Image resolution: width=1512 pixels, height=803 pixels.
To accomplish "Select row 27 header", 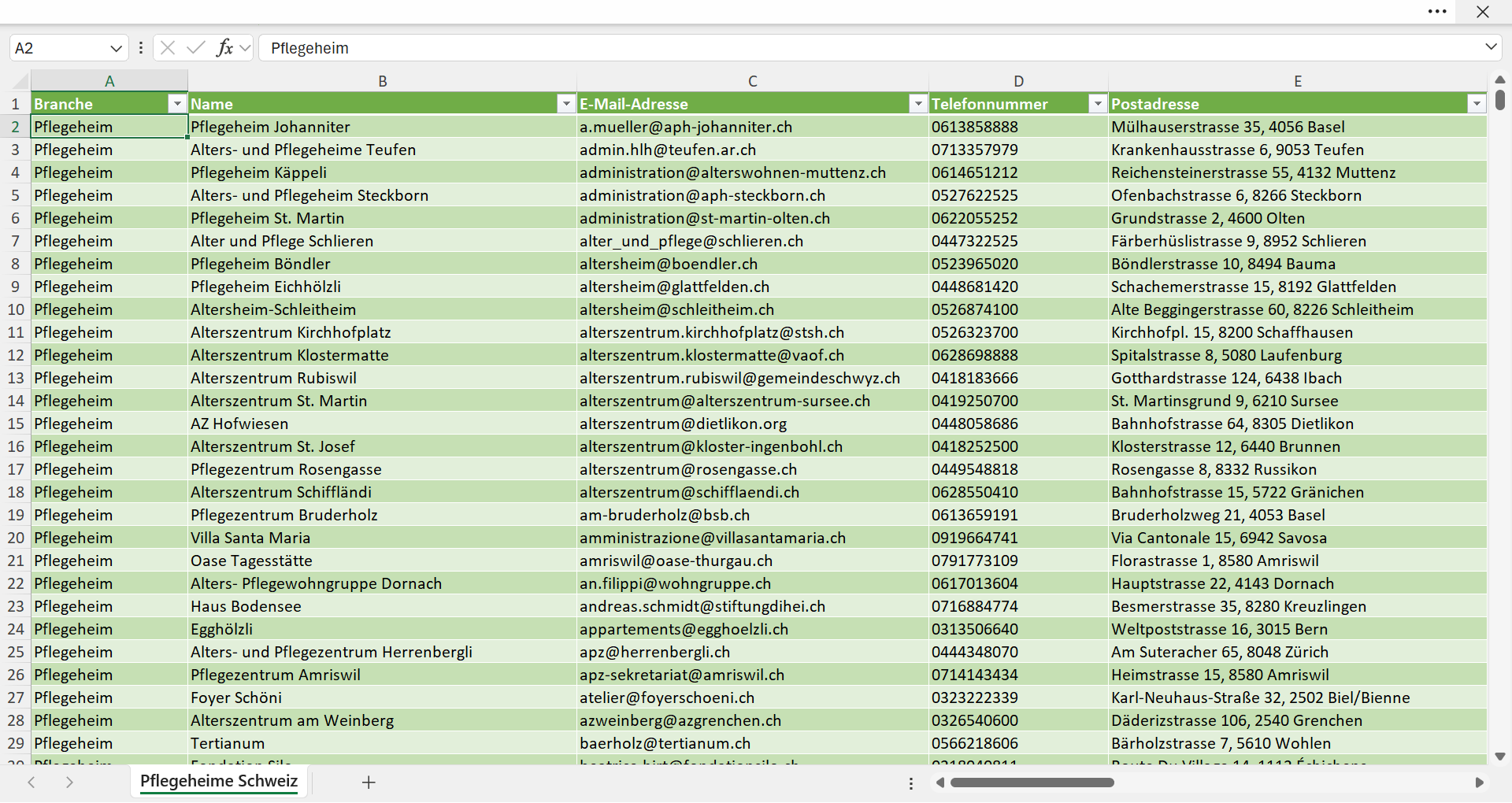I will (x=15, y=698).
